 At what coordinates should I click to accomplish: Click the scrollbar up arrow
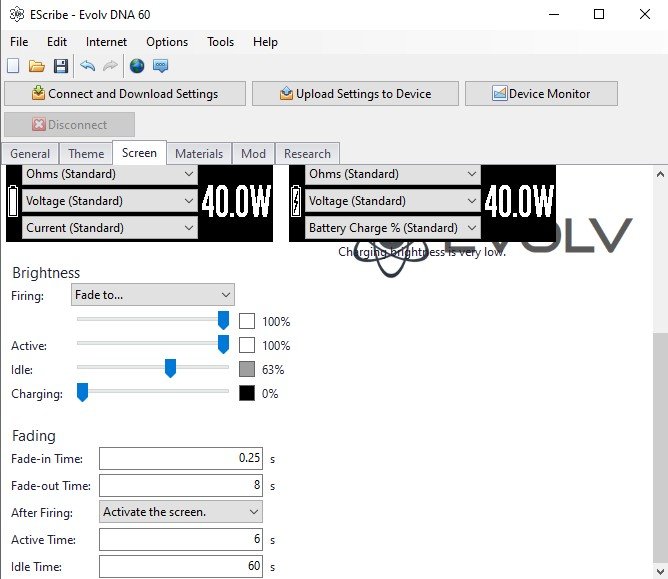pyautogui.click(x=660, y=174)
